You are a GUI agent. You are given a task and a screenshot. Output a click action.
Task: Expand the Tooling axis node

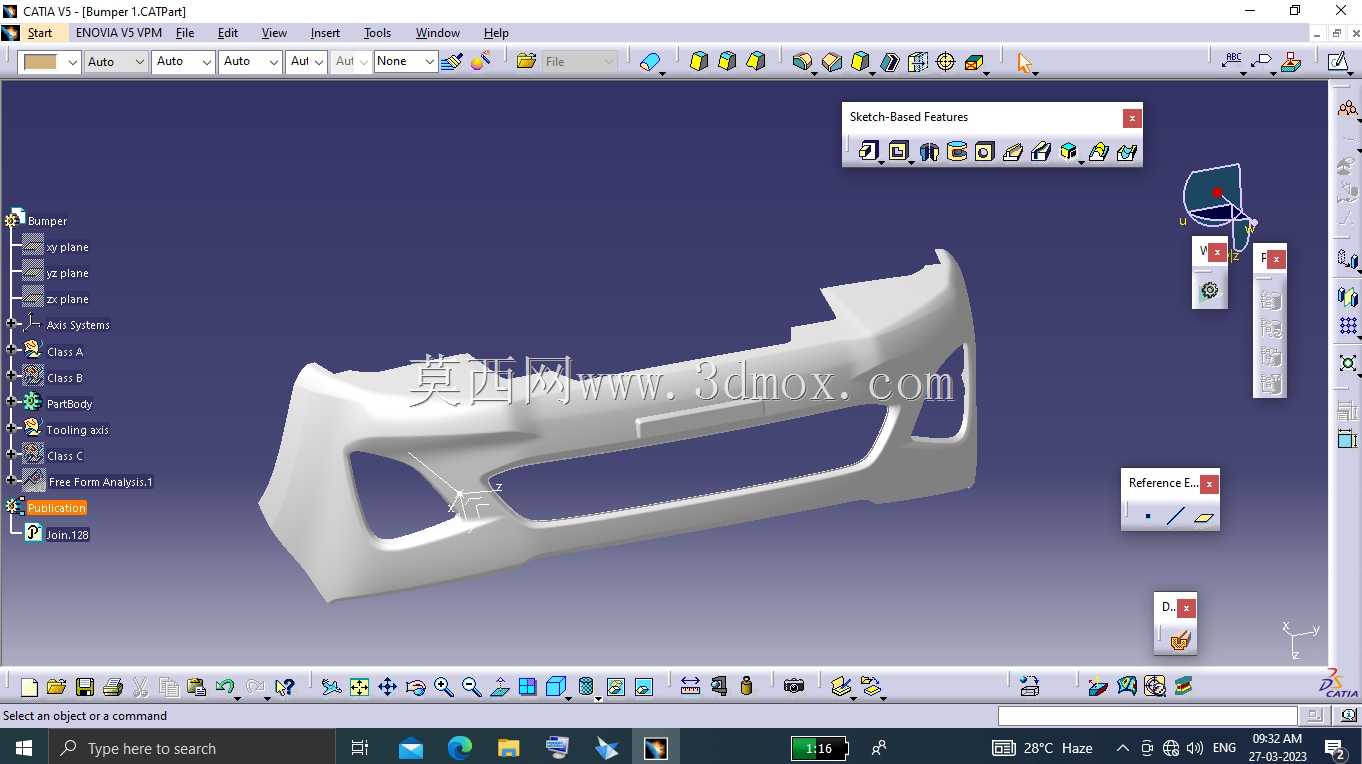[x=12, y=428]
